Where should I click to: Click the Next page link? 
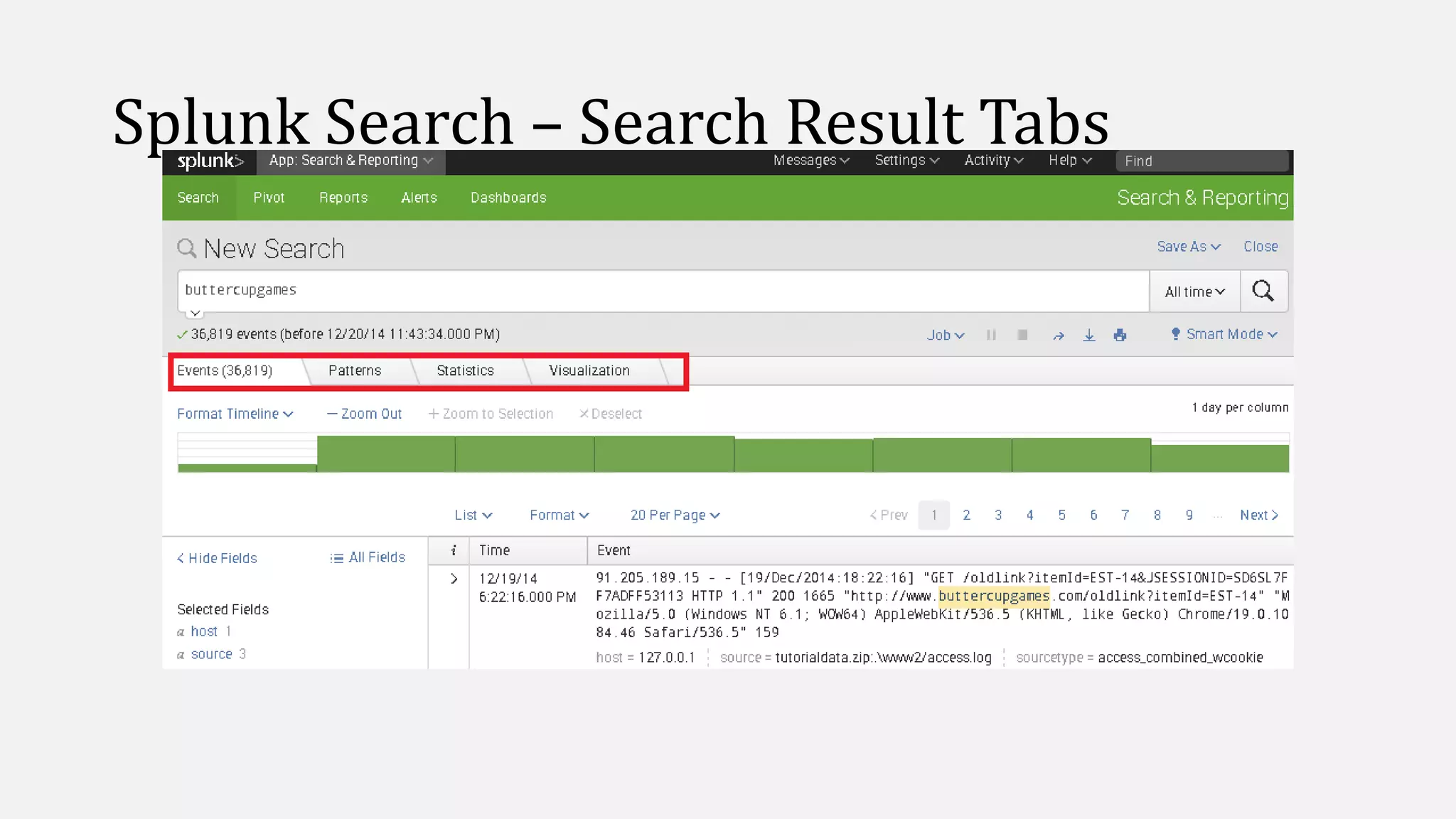pos(1259,515)
